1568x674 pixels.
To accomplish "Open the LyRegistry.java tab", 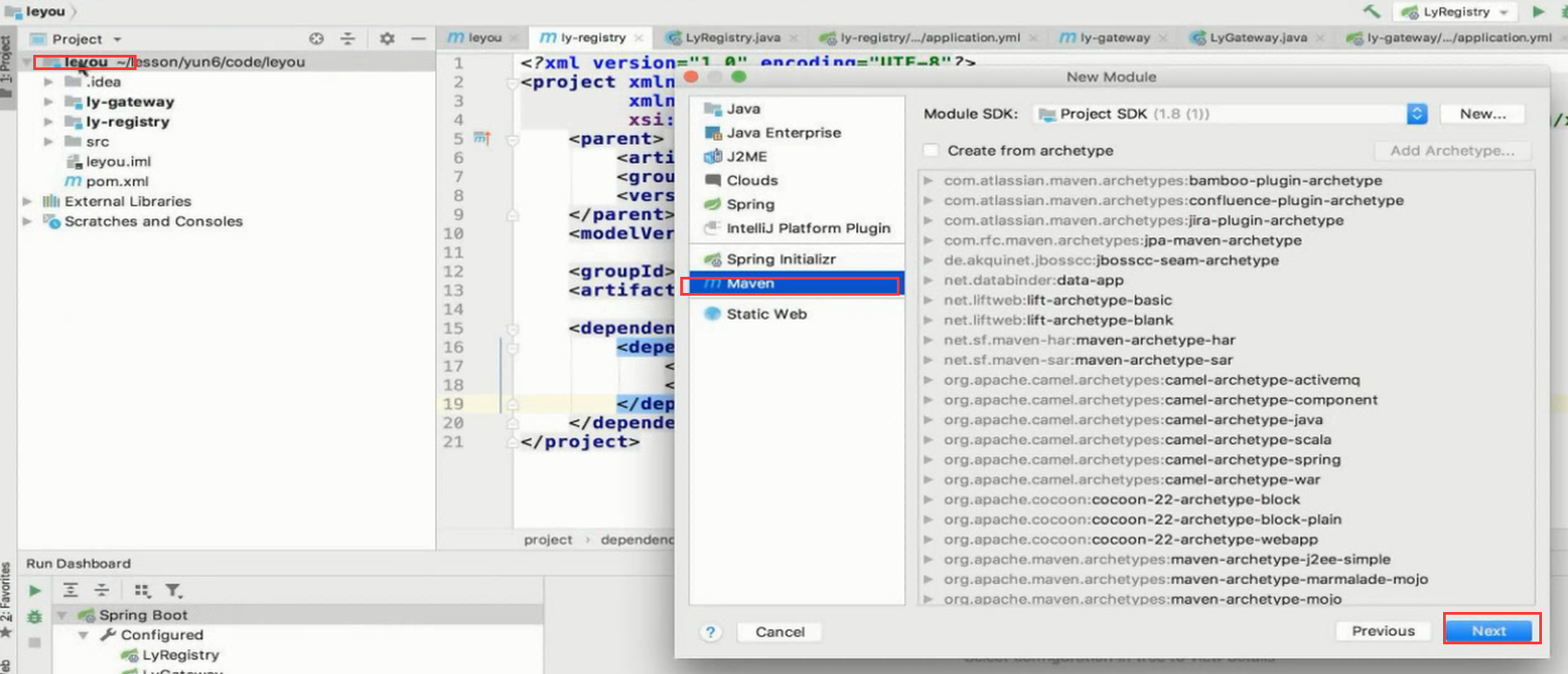I will pyautogui.click(x=732, y=38).
